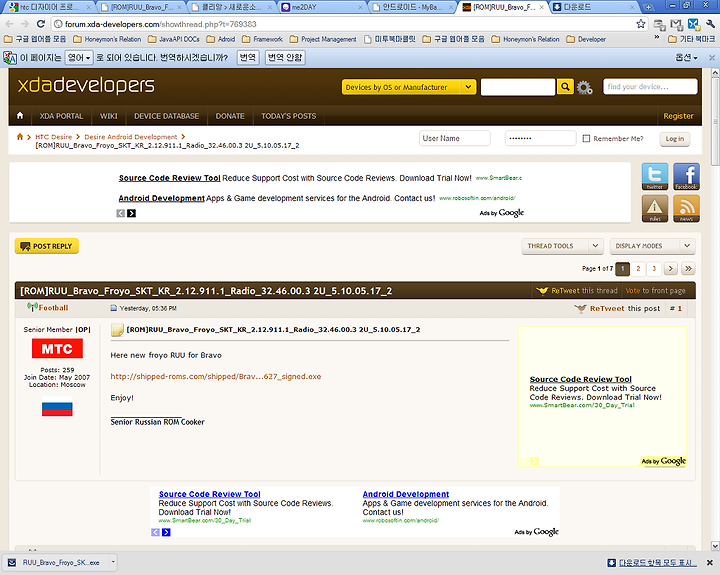Screen dimensions: 720x575
Task: Switch to the htc browser tab
Action: click(x=48, y=7)
